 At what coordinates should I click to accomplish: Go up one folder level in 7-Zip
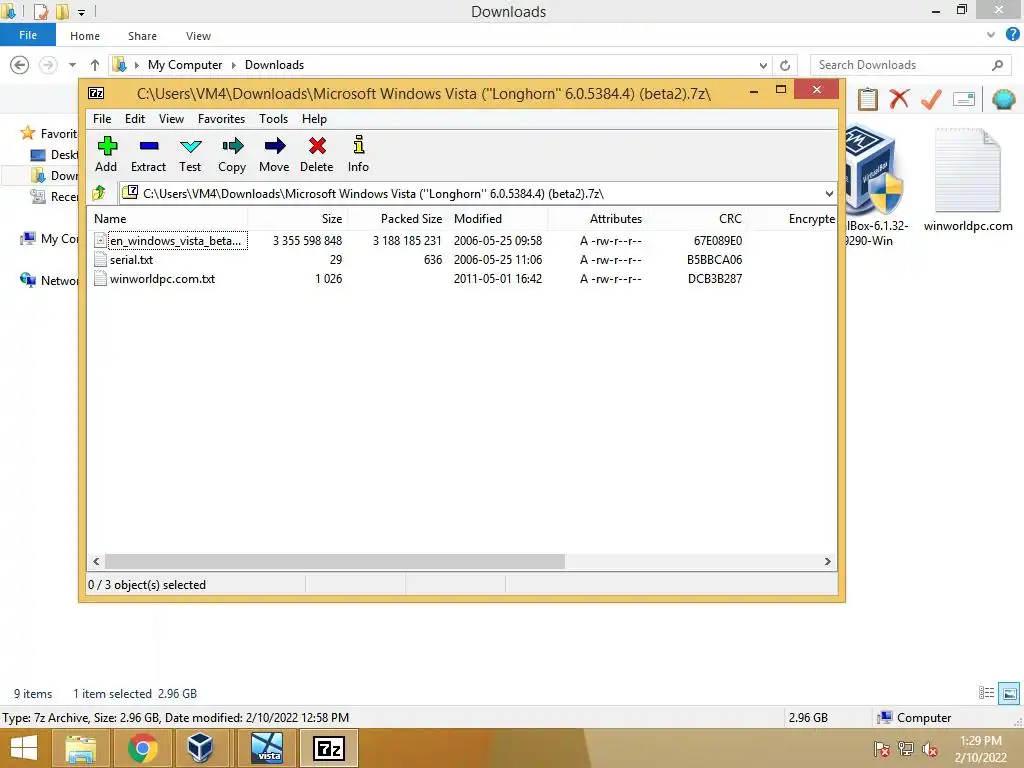99,193
